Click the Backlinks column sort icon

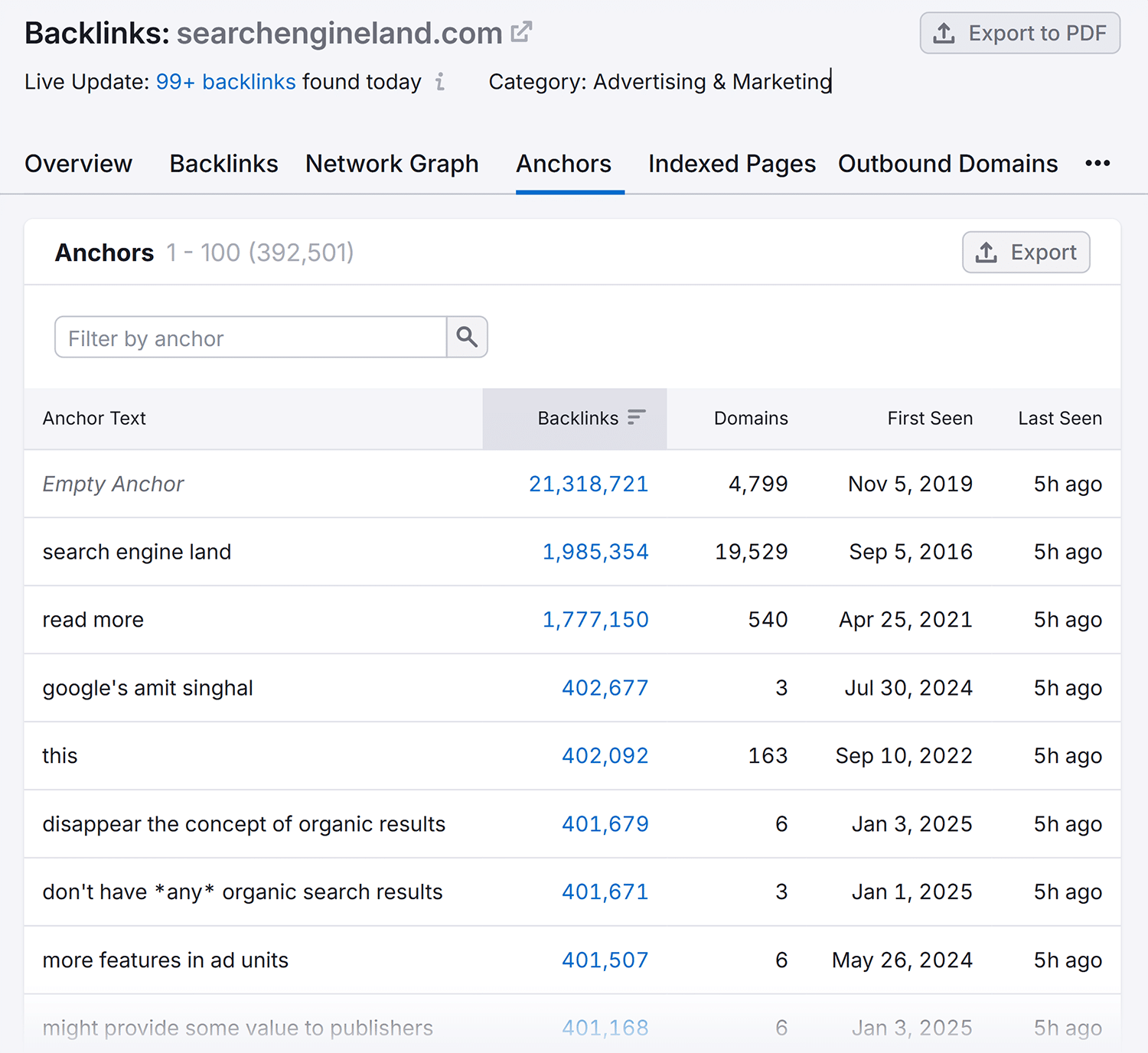point(637,417)
